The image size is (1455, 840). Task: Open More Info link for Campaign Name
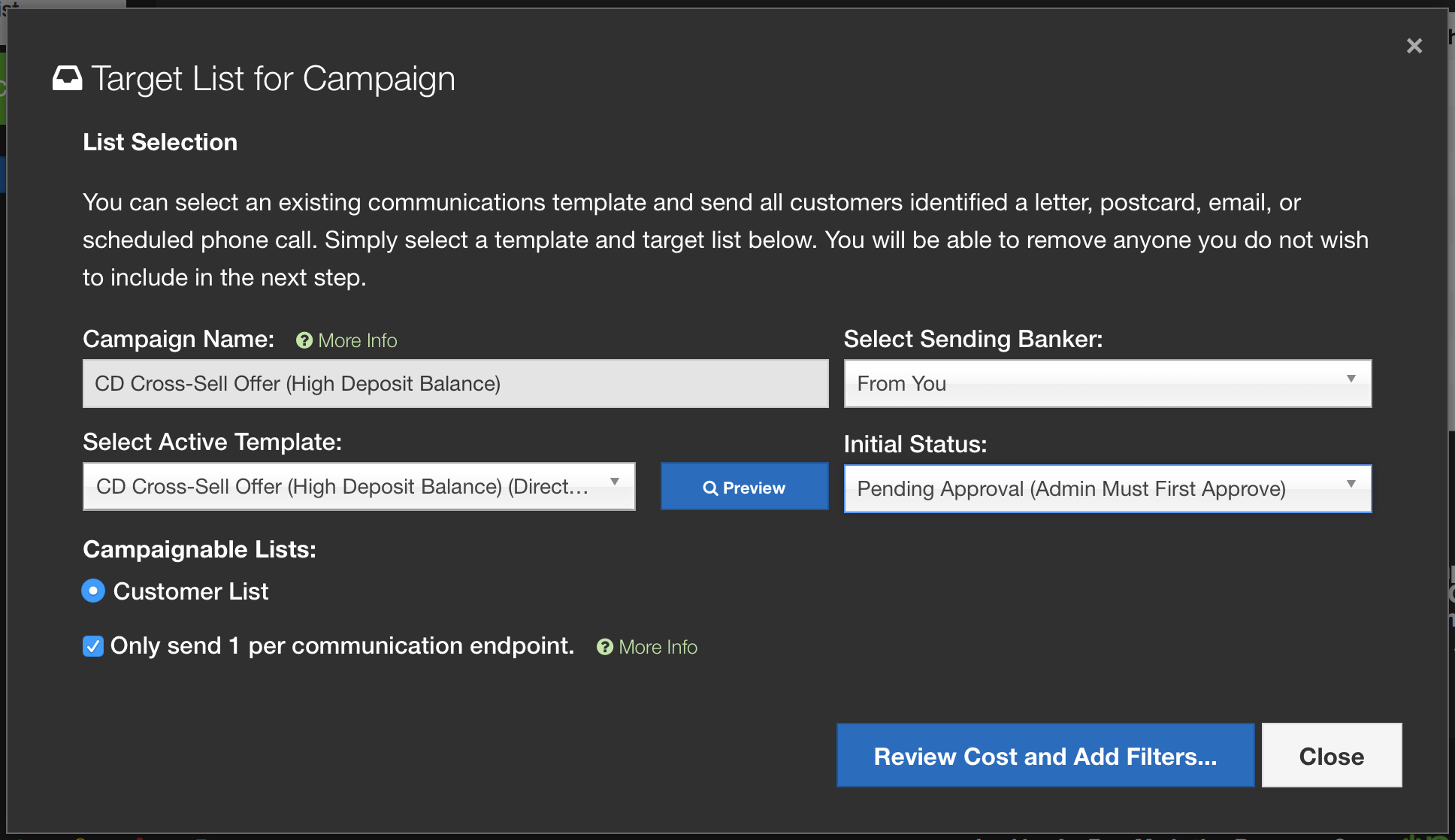[x=357, y=341]
